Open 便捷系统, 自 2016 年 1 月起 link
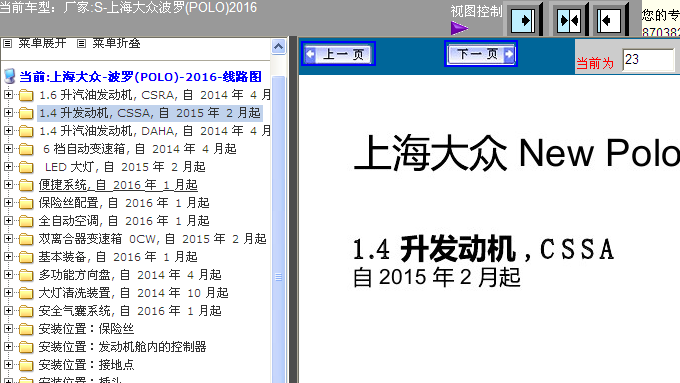The image size is (680, 383). pyautogui.click(x=118, y=185)
